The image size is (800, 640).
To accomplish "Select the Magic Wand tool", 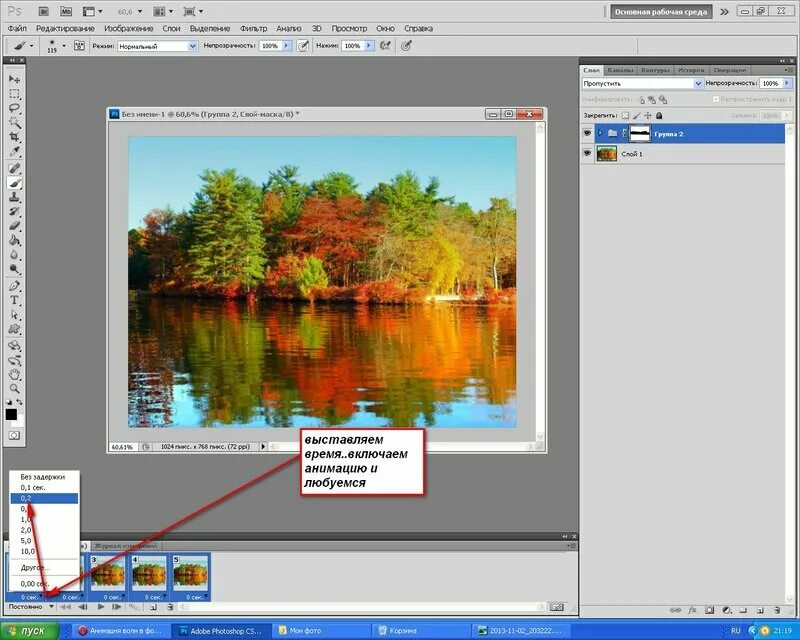I will (14, 122).
